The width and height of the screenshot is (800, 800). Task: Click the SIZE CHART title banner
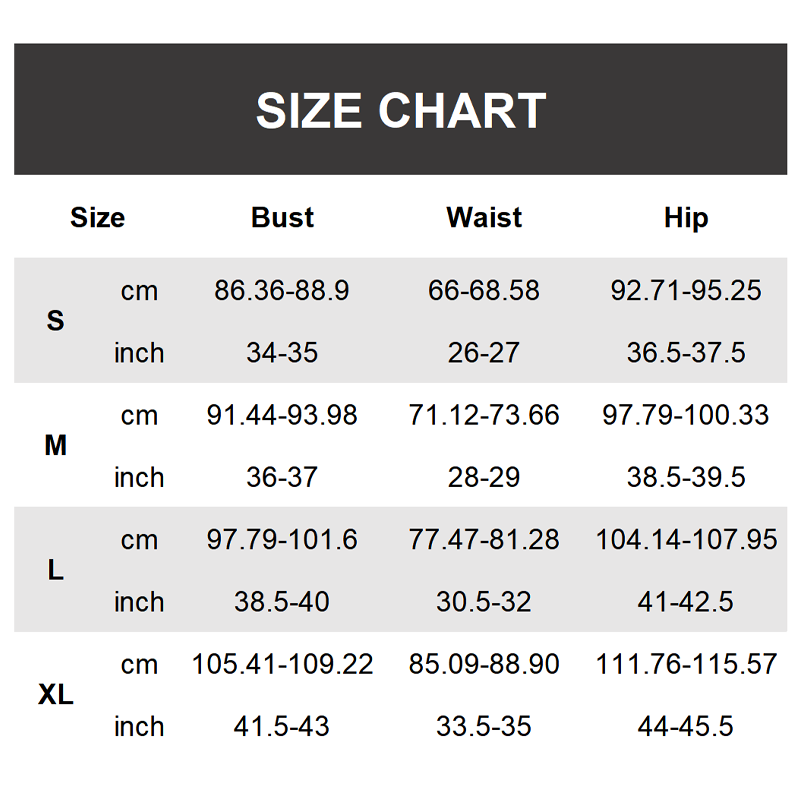pyautogui.click(x=400, y=109)
